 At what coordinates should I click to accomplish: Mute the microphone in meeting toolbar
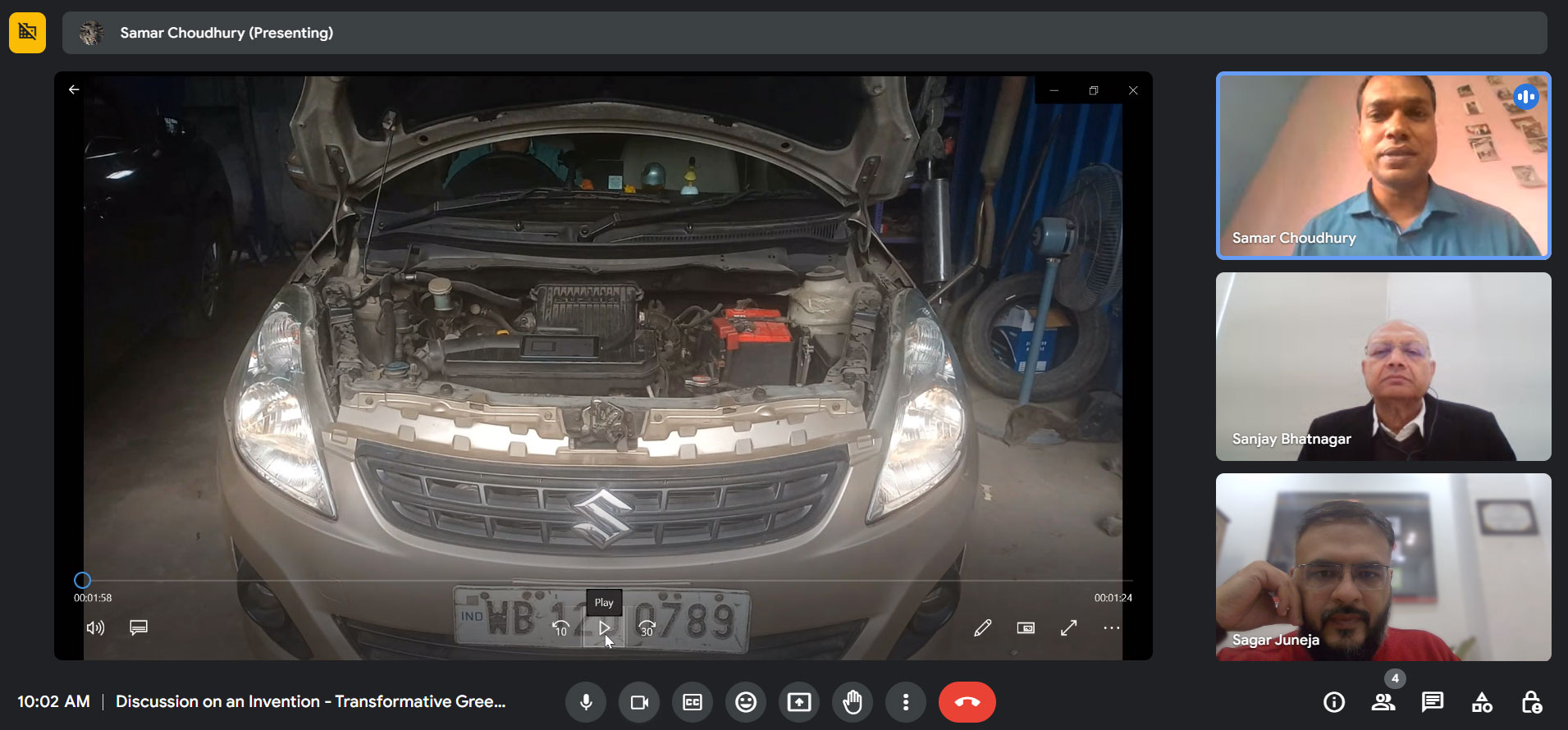pyautogui.click(x=586, y=702)
